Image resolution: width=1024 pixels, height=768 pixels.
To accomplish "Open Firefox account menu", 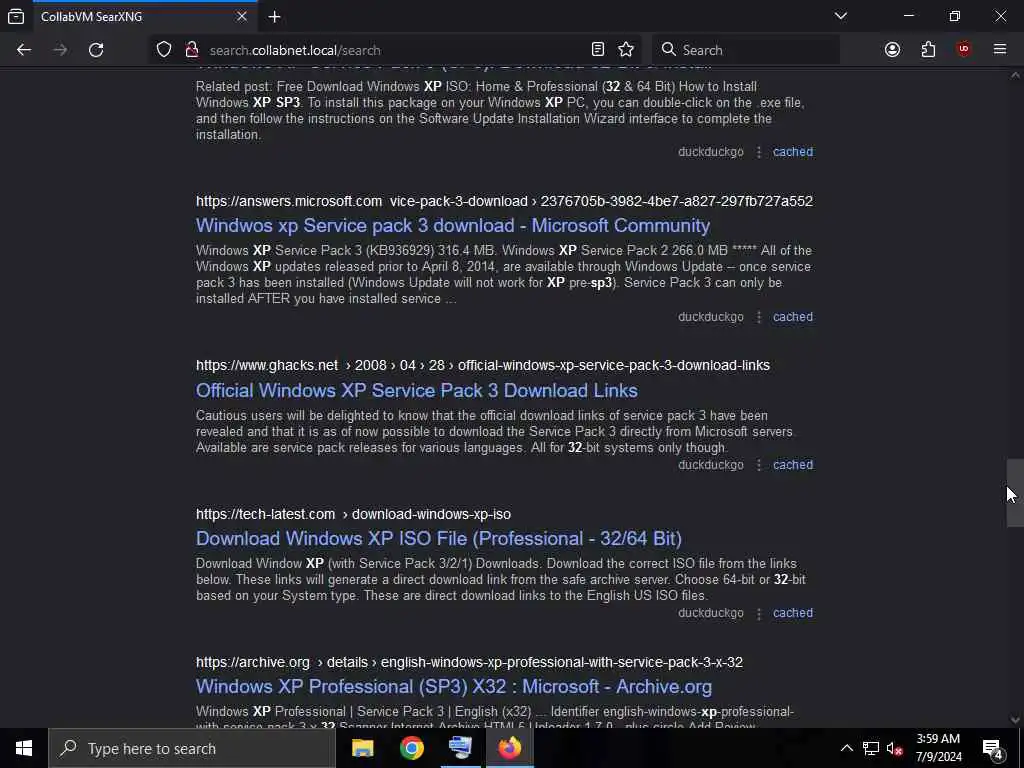I will (892, 50).
